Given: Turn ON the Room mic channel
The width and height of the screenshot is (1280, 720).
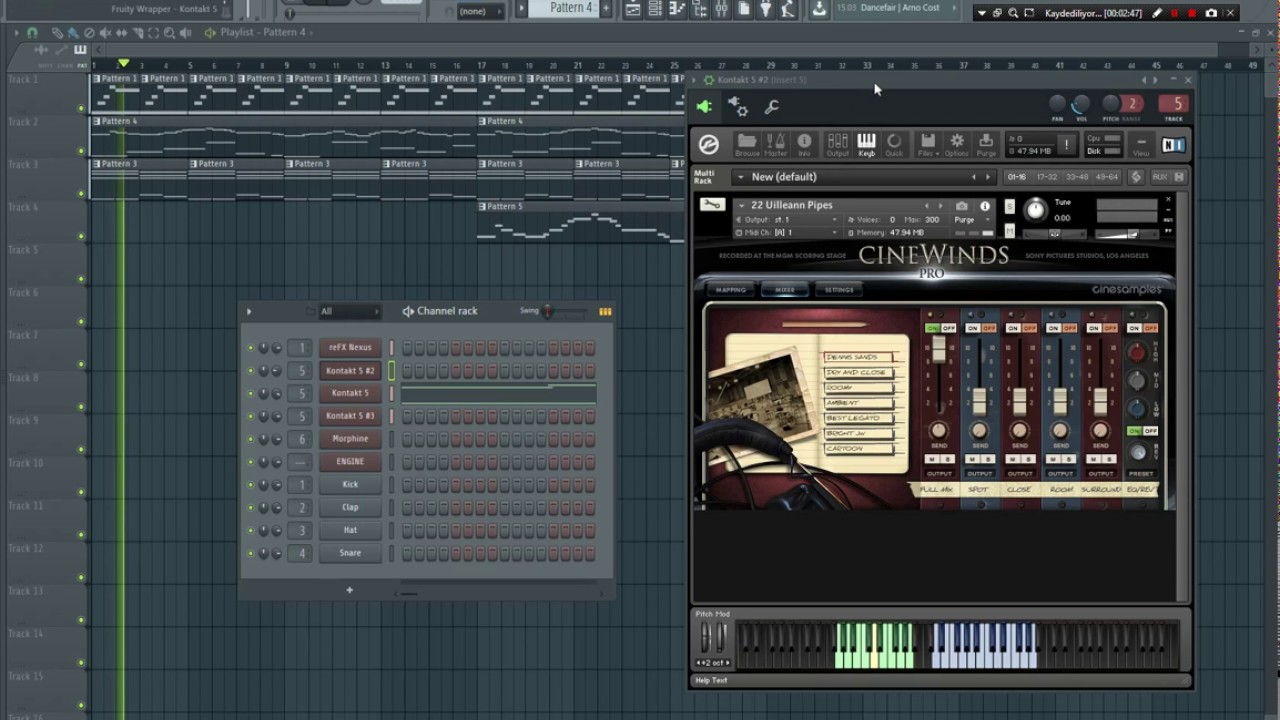Looking at the screenshot, I should click(1052, 328).
